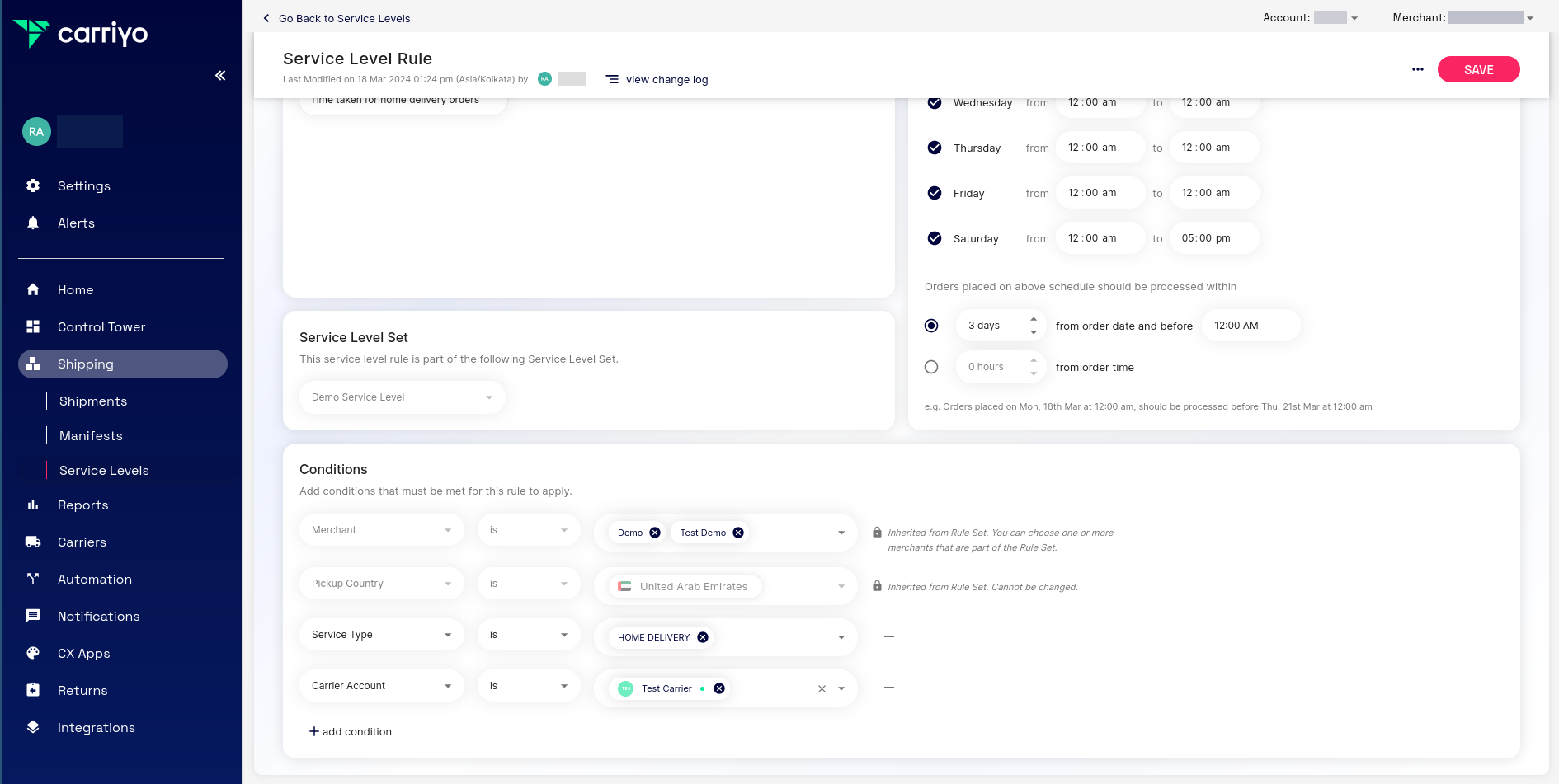Open the Carrier Account condition field dropdown
The image size is (1559, 784).
(382, 686)
